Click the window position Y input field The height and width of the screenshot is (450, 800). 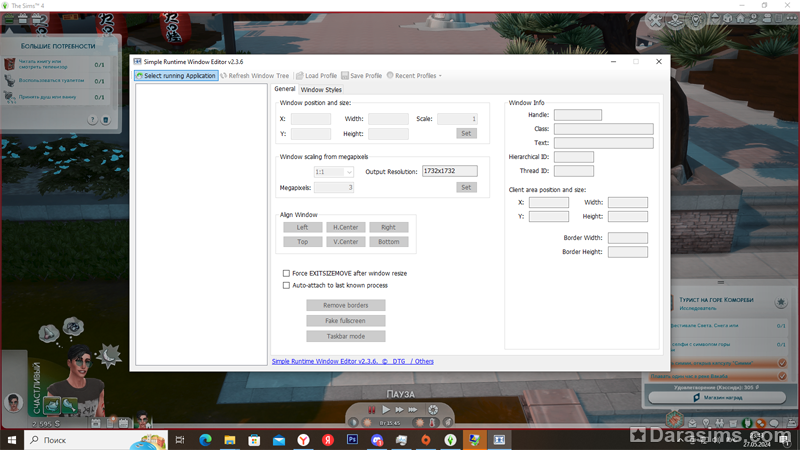click(x=311, y=134)
